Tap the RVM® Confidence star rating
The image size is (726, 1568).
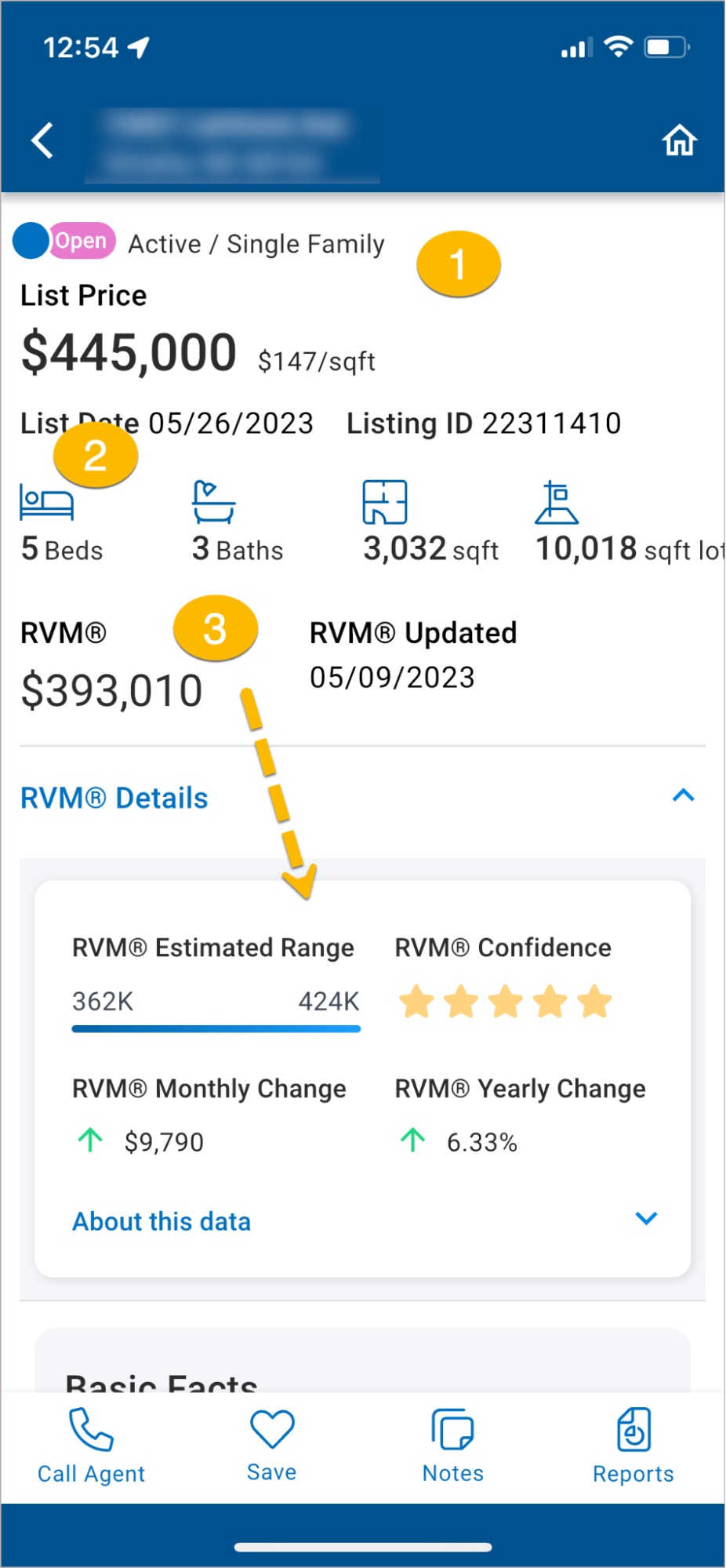tap(505, 1002)
